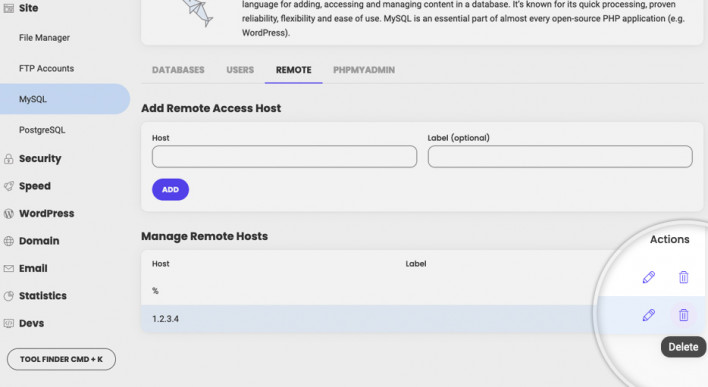Click the ADD button
Screen dimensions: 708x387
tap(170, 190)
